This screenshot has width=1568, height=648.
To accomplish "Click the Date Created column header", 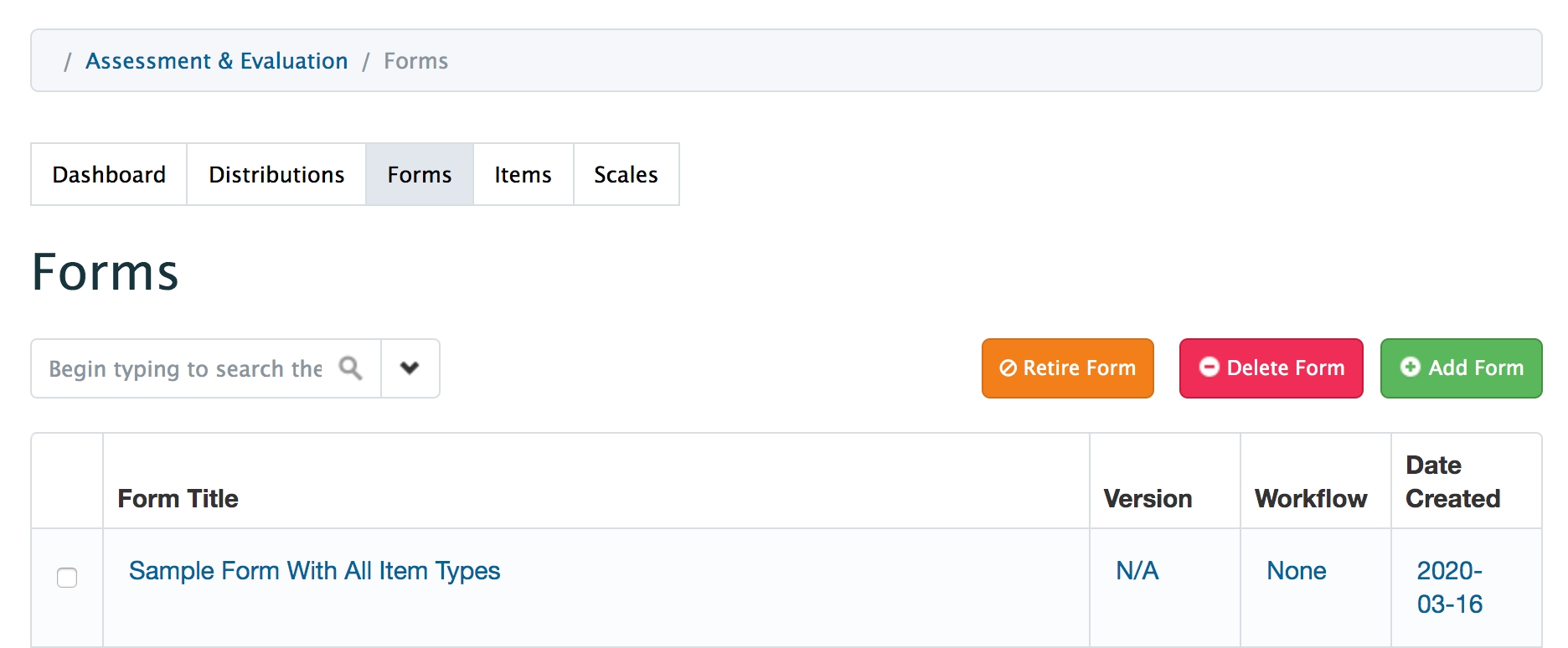I will [x=1452, y=481].
